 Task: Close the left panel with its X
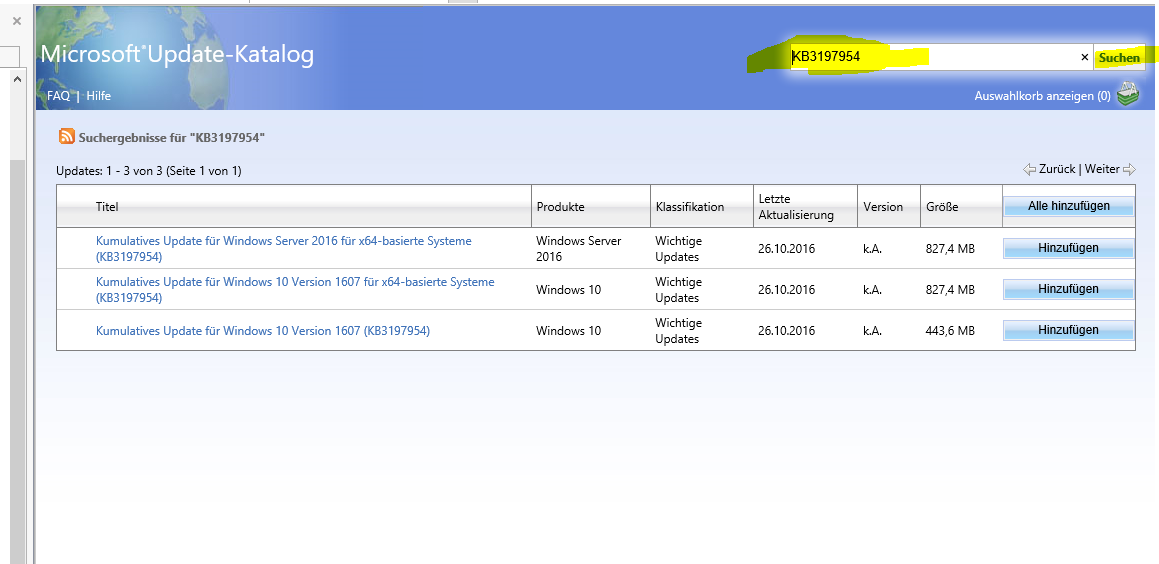[16, 21]
